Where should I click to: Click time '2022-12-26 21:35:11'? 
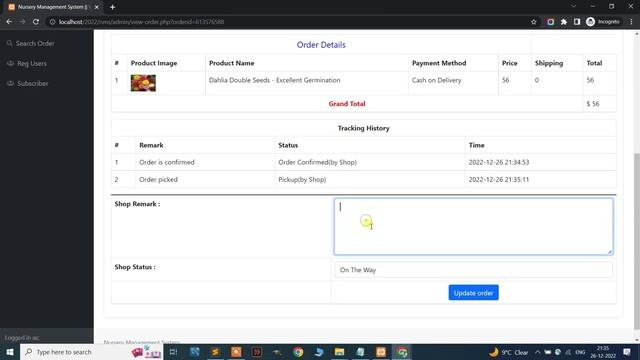click(499, 179)
